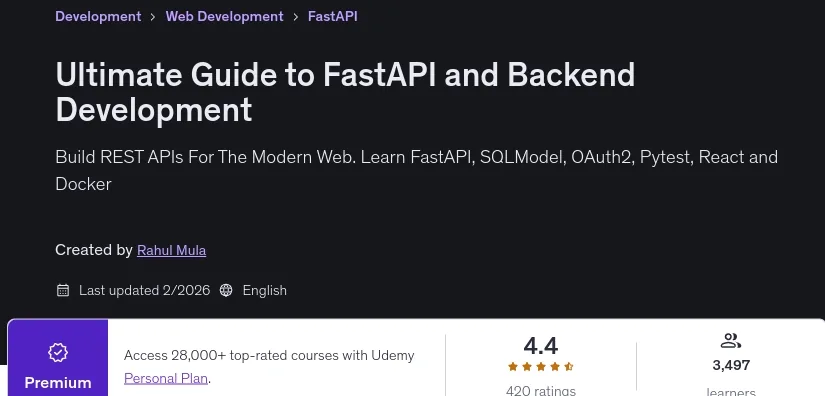Open instructor Rahul Mula's profile
This screenshot has width=825, height=396.
coord(172,250)
